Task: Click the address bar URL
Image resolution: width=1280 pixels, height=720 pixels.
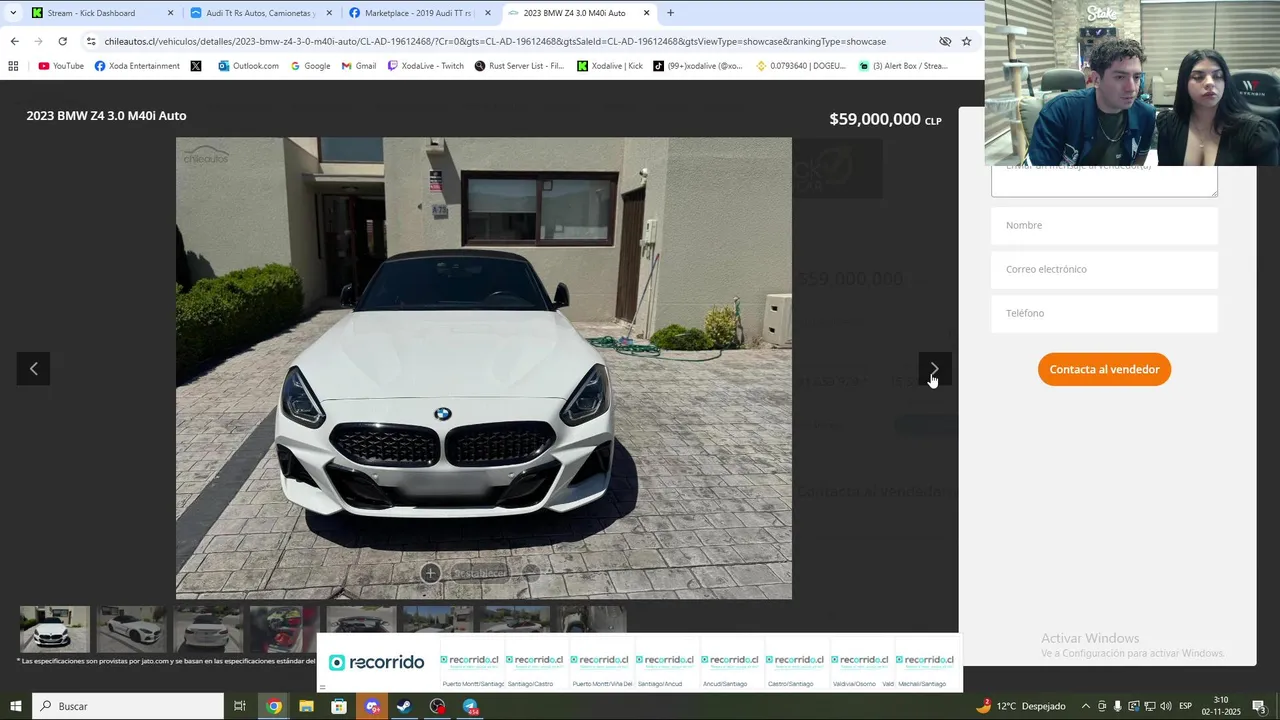Action: (495, 41)
